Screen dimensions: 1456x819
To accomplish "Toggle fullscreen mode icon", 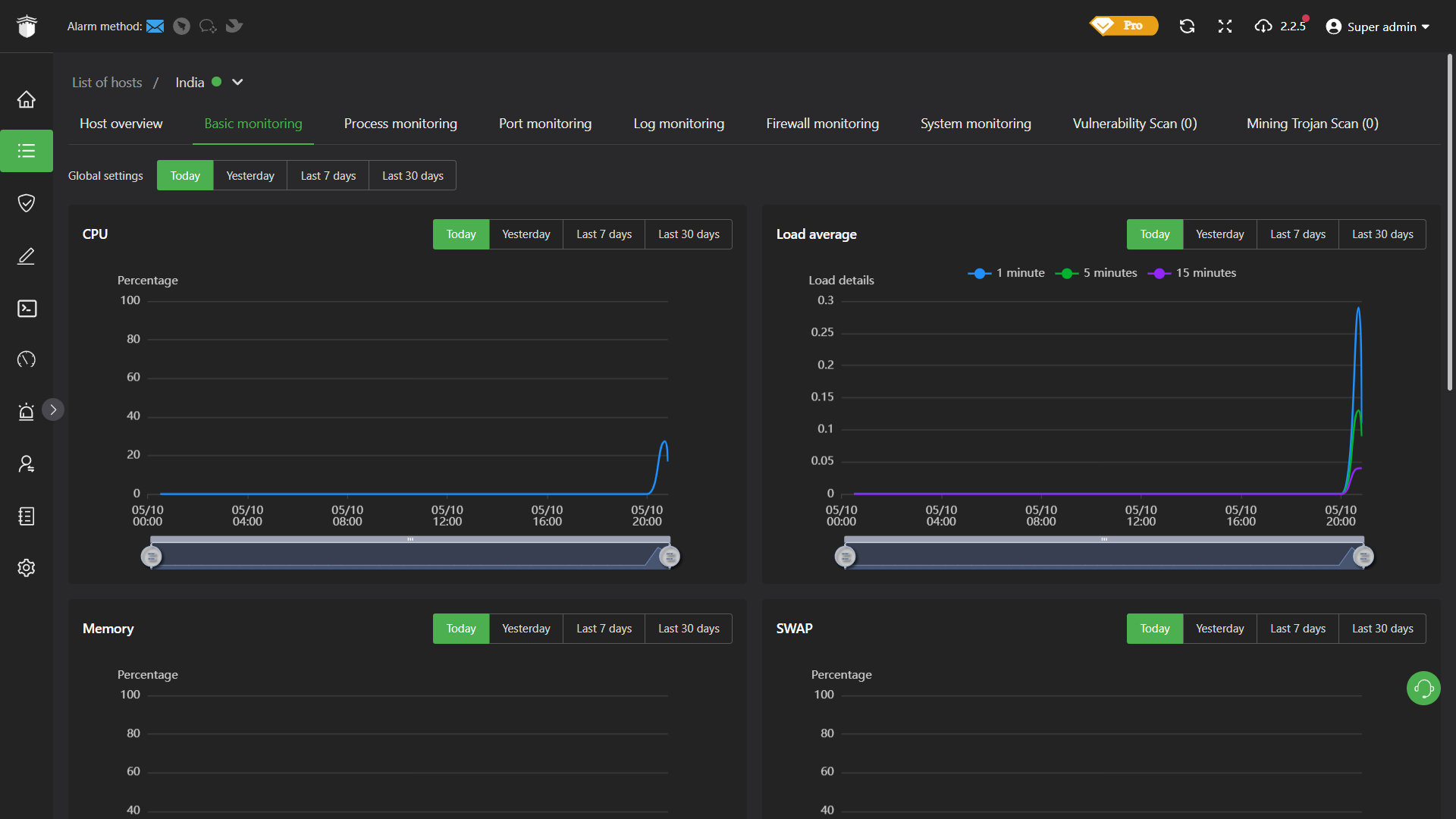I will pos(1225,27).
